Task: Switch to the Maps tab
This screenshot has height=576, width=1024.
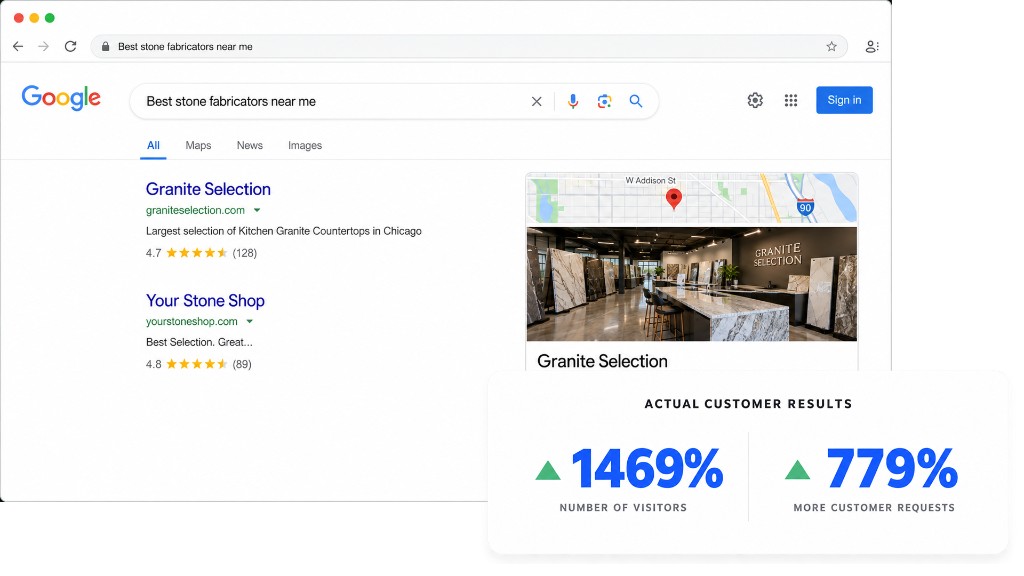Action: 198,146
